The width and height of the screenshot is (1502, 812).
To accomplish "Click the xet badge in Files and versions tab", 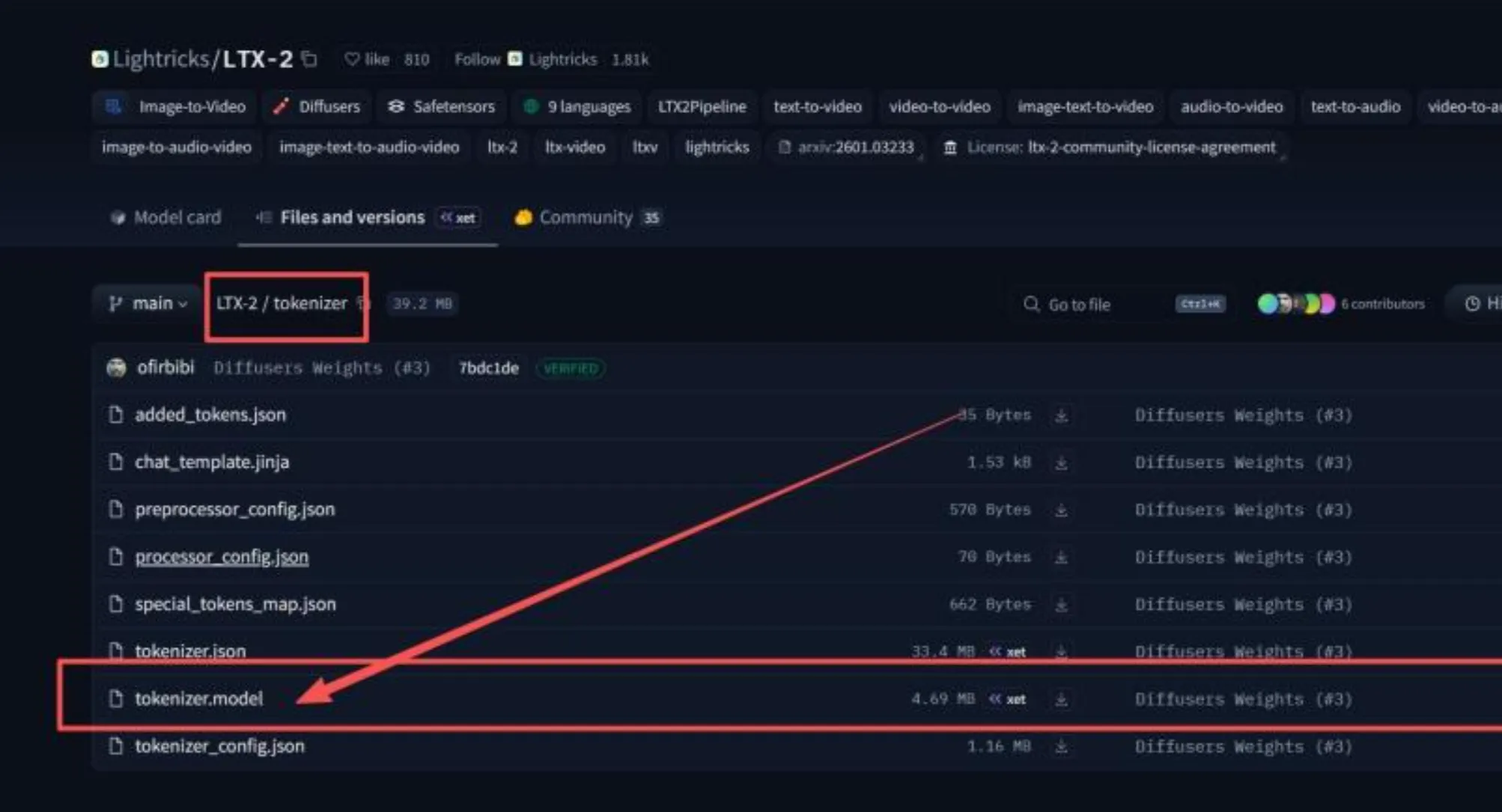I will click(x=458, y=218).
